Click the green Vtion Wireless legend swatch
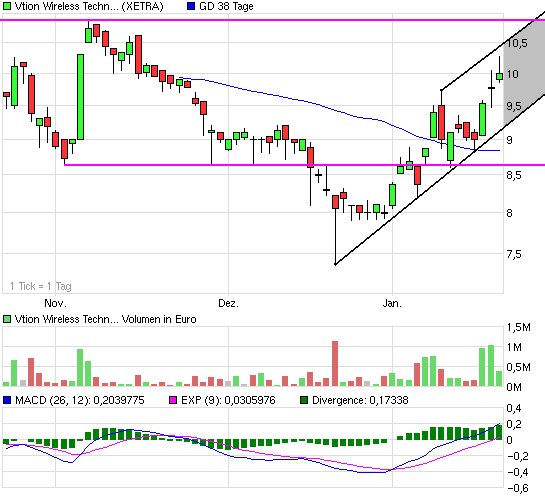Image resolution: width=545 pixels, height=496 pixels. pos(7,6)
